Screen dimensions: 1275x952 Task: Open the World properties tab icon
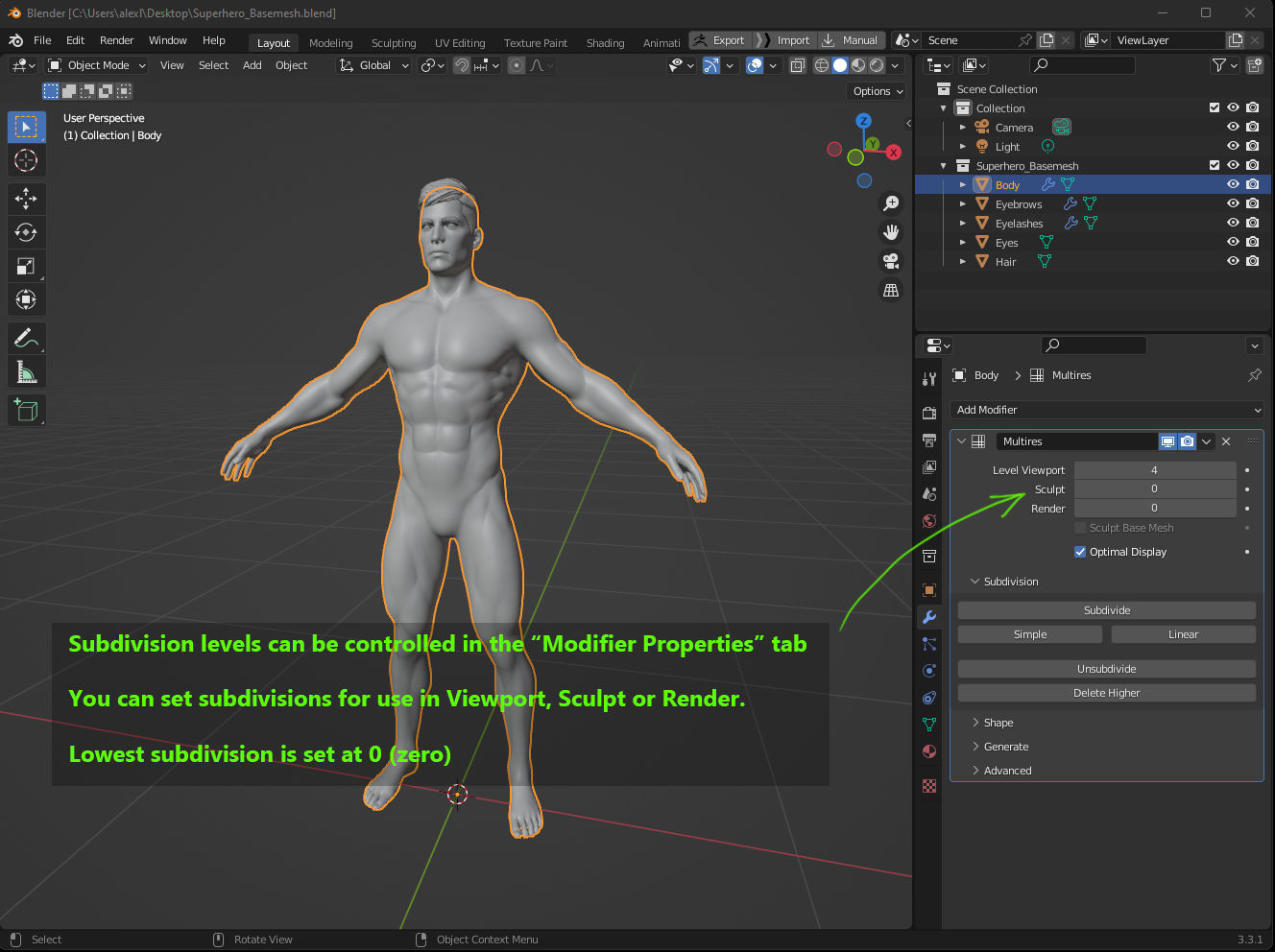coord(928,521)
